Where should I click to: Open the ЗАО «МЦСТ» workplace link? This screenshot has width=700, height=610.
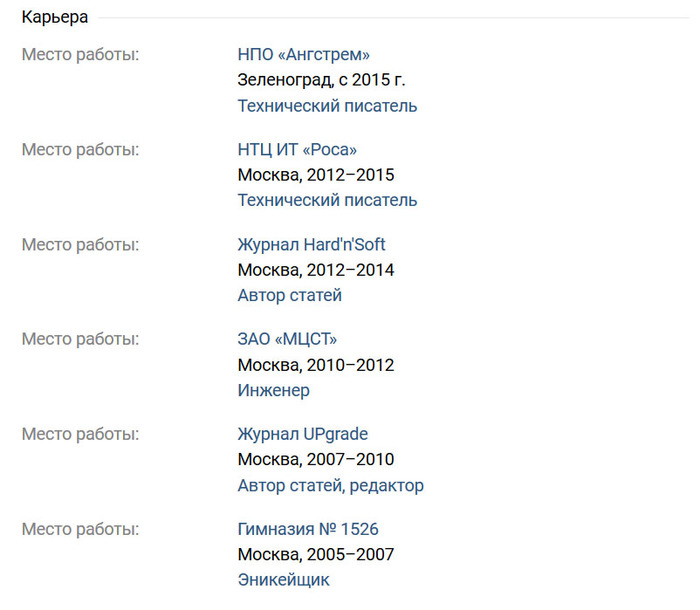[x=287, y=339]
